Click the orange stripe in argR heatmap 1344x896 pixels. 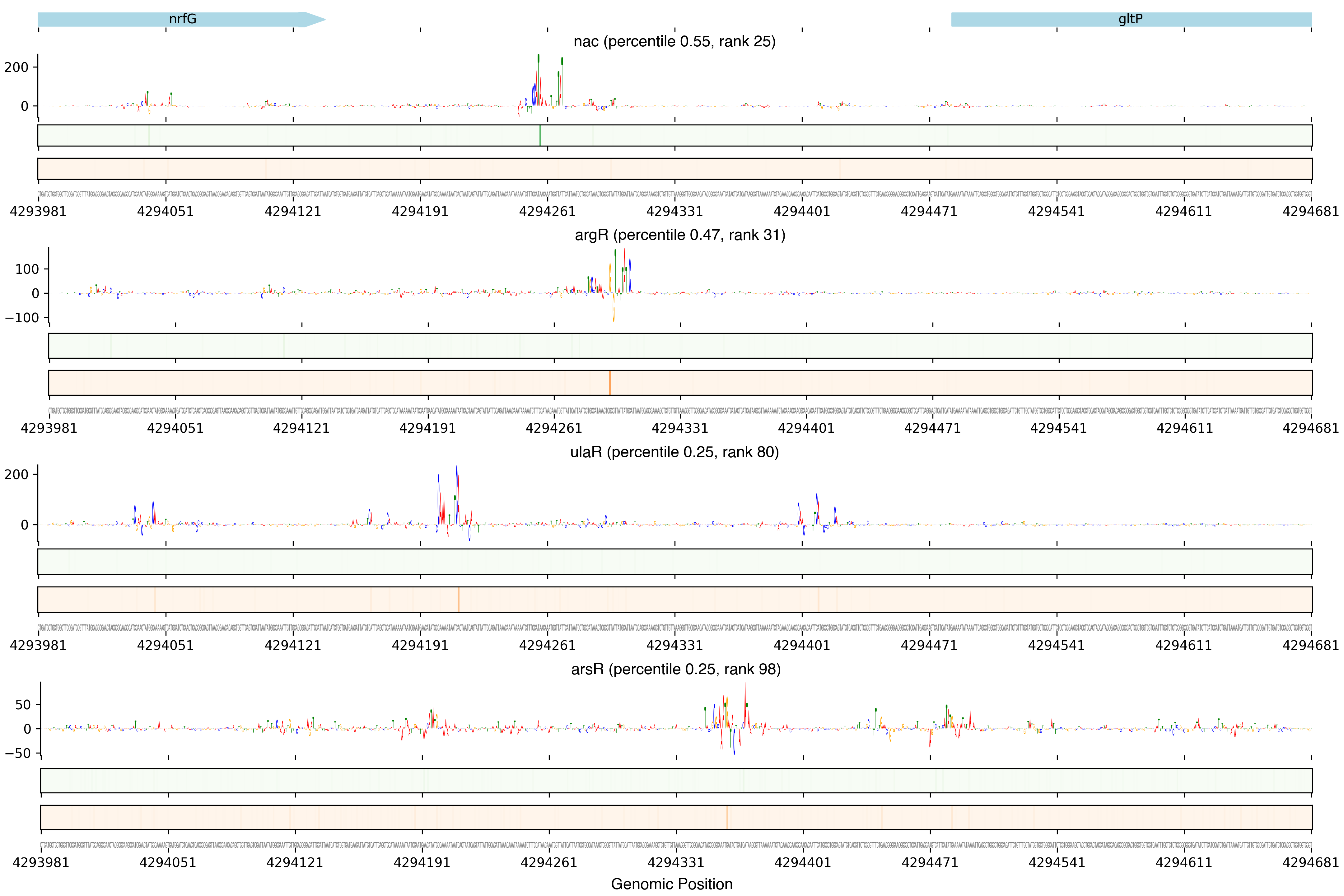click(610, 382)
